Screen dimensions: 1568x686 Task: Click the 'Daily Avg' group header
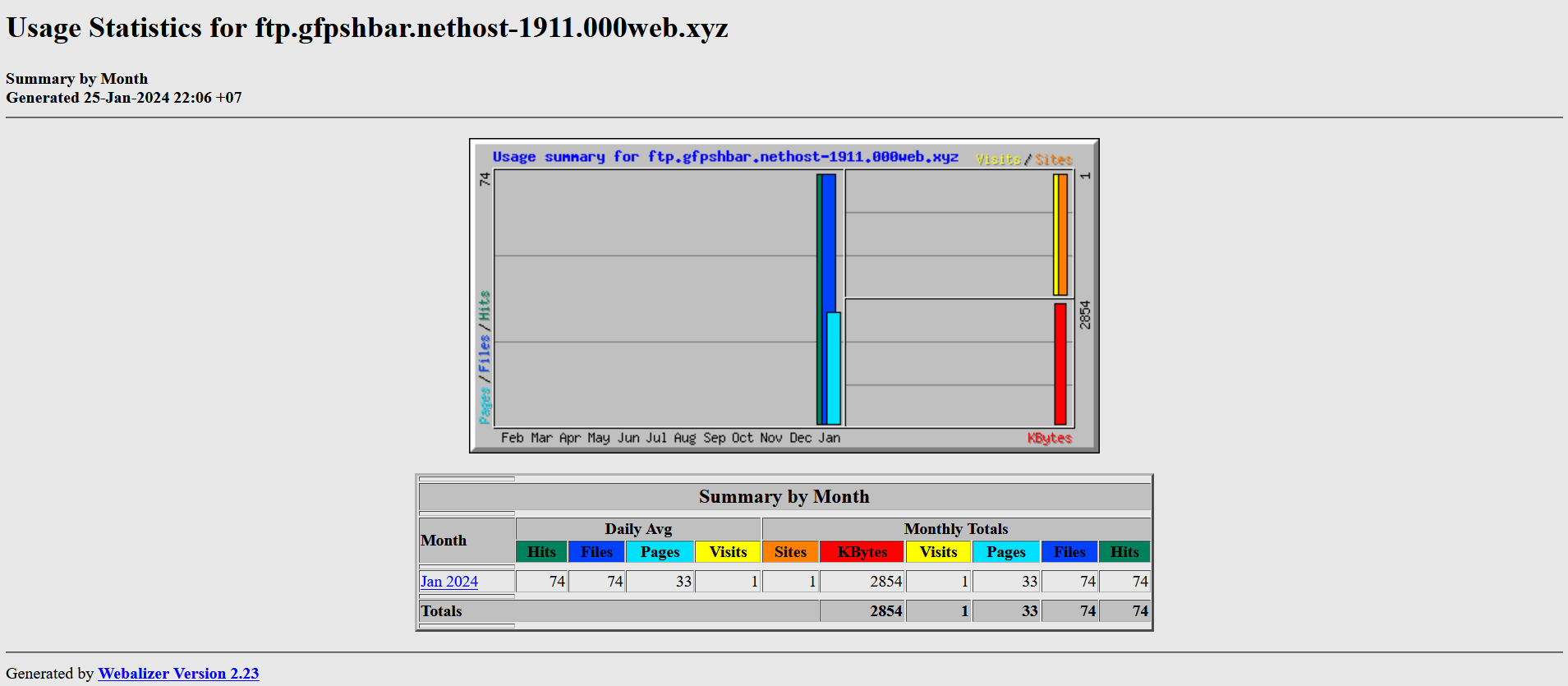coord(638,529)
